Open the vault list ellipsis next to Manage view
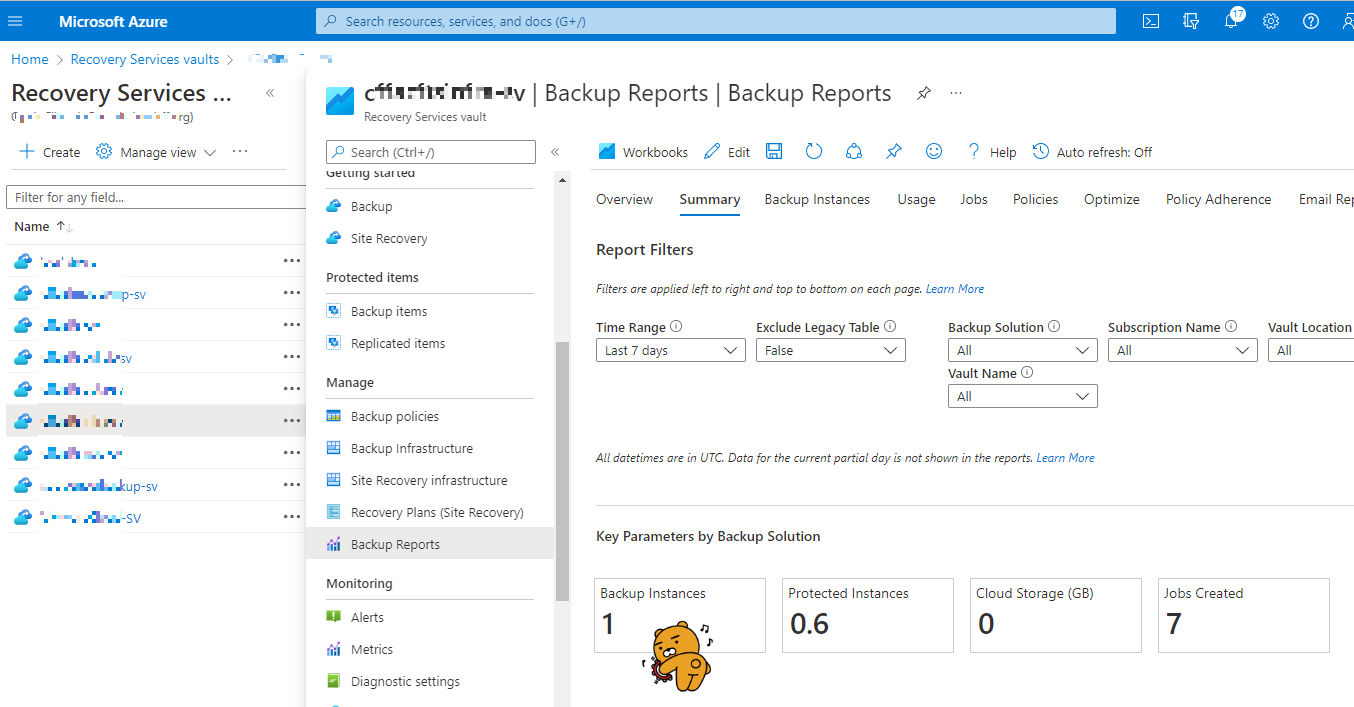Viewport: 1354px width, 707px height. 240,152
